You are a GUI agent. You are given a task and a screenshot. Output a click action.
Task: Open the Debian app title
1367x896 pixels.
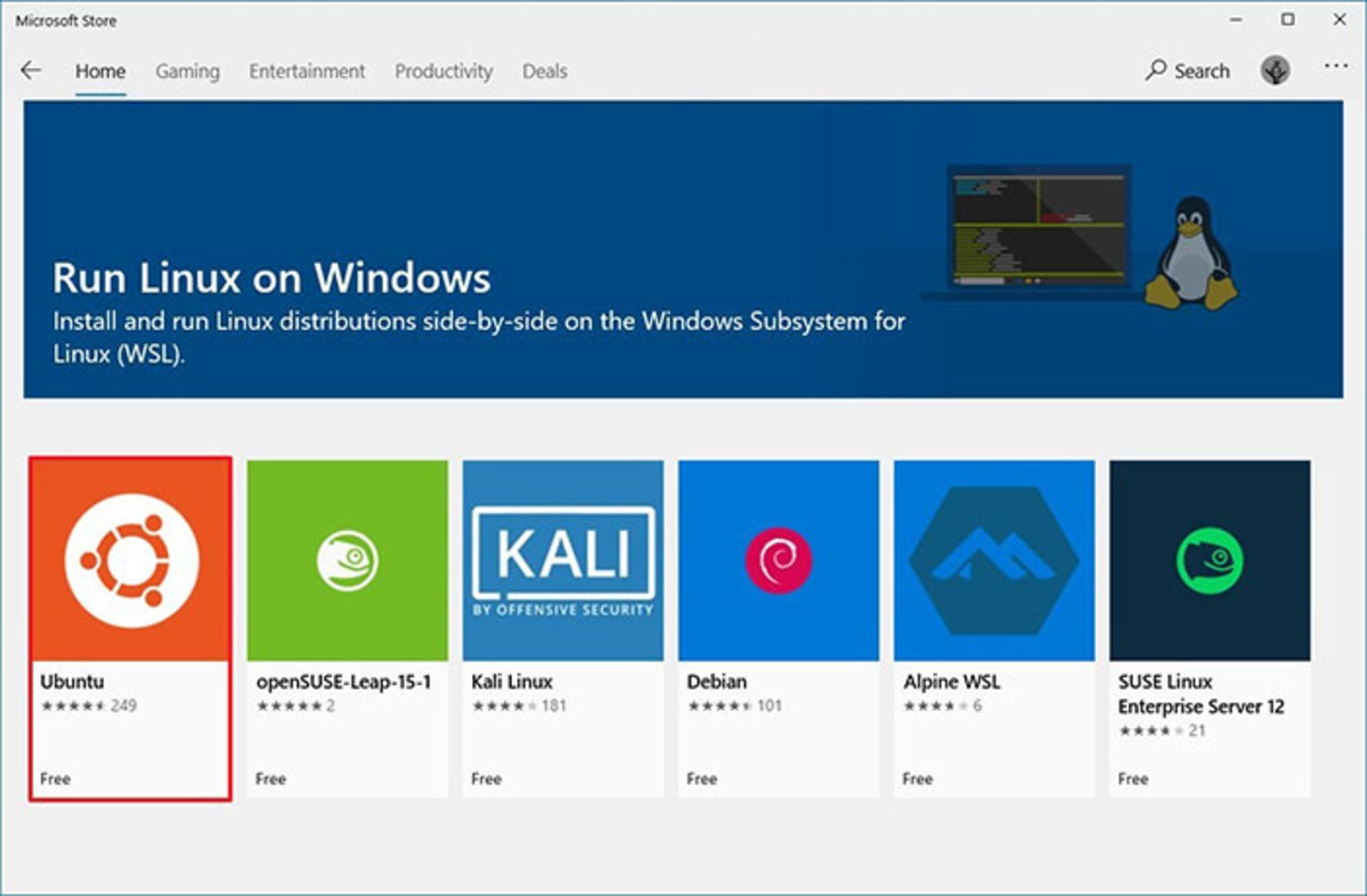coord(716,681)
